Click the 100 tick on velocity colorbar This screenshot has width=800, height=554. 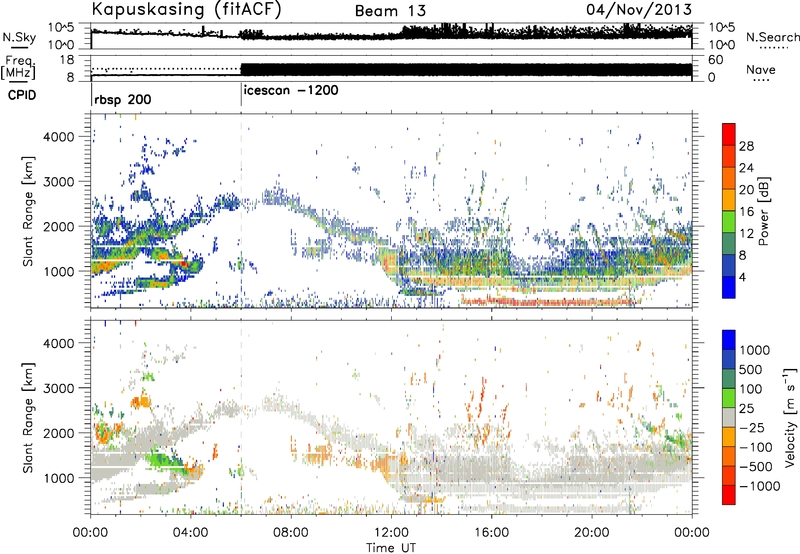(750, 389)
